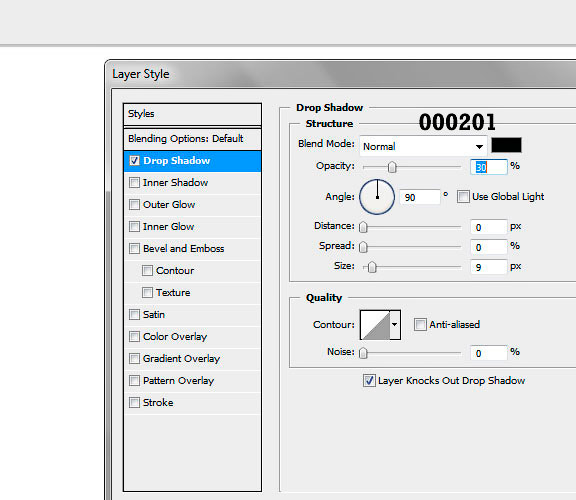Enable Anti-aliased checkbox
The width and height of the screenshot is (576, 500).
(420, 324)
